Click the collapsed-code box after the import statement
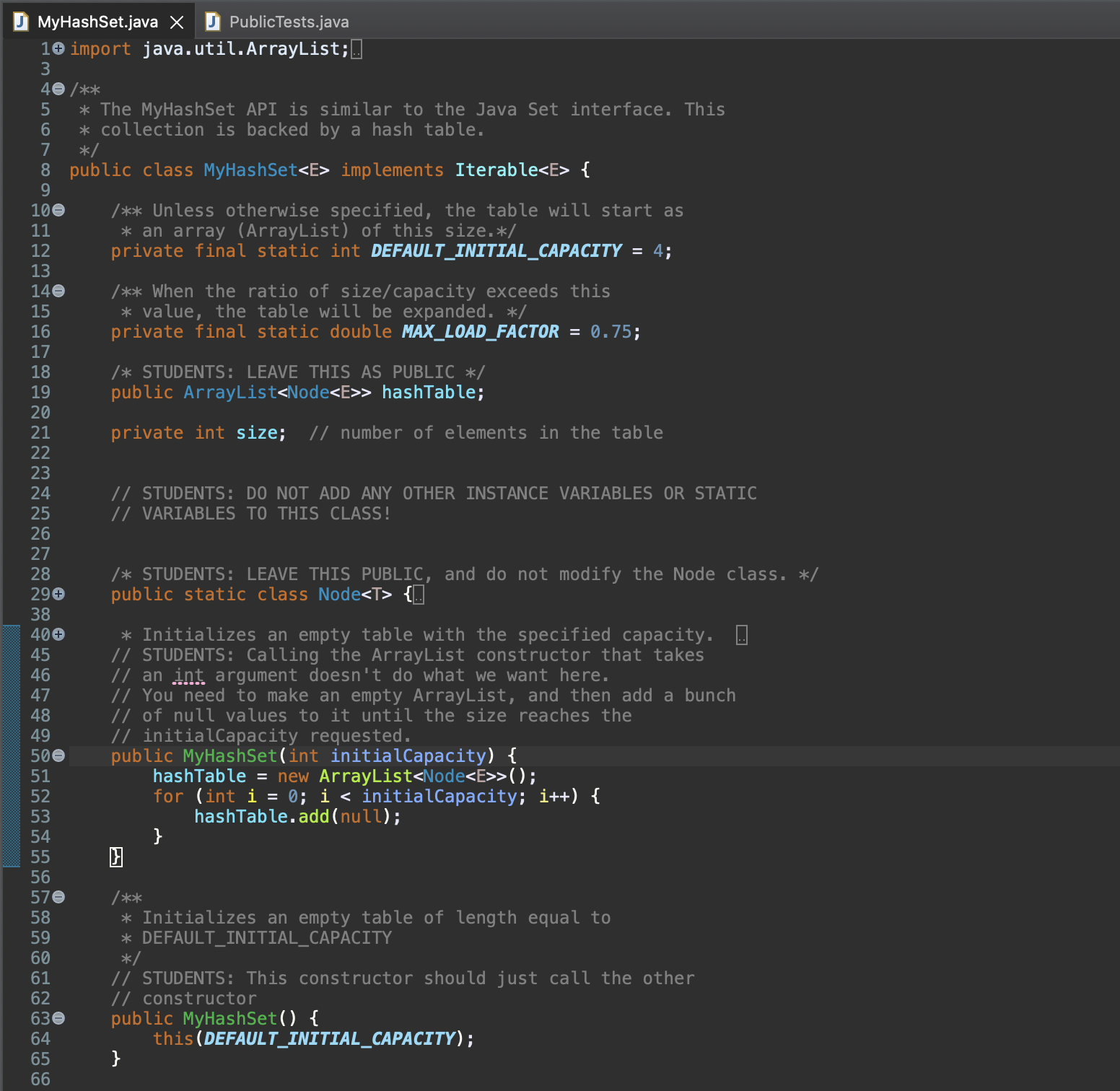Viewport: 1120px width, 1091px height. 356,49
